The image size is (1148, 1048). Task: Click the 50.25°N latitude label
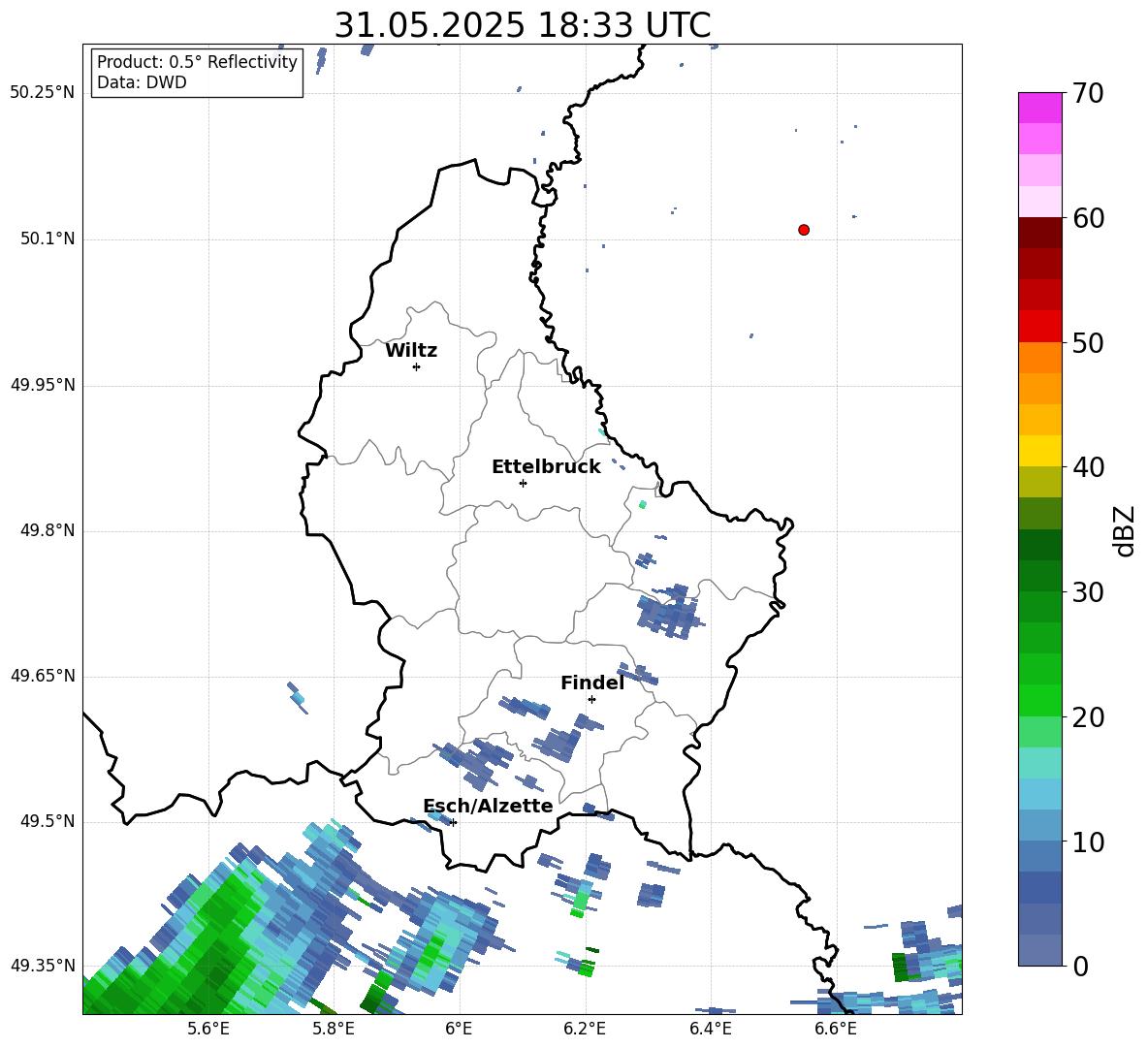pyautogui.click(x=43, y=93)
